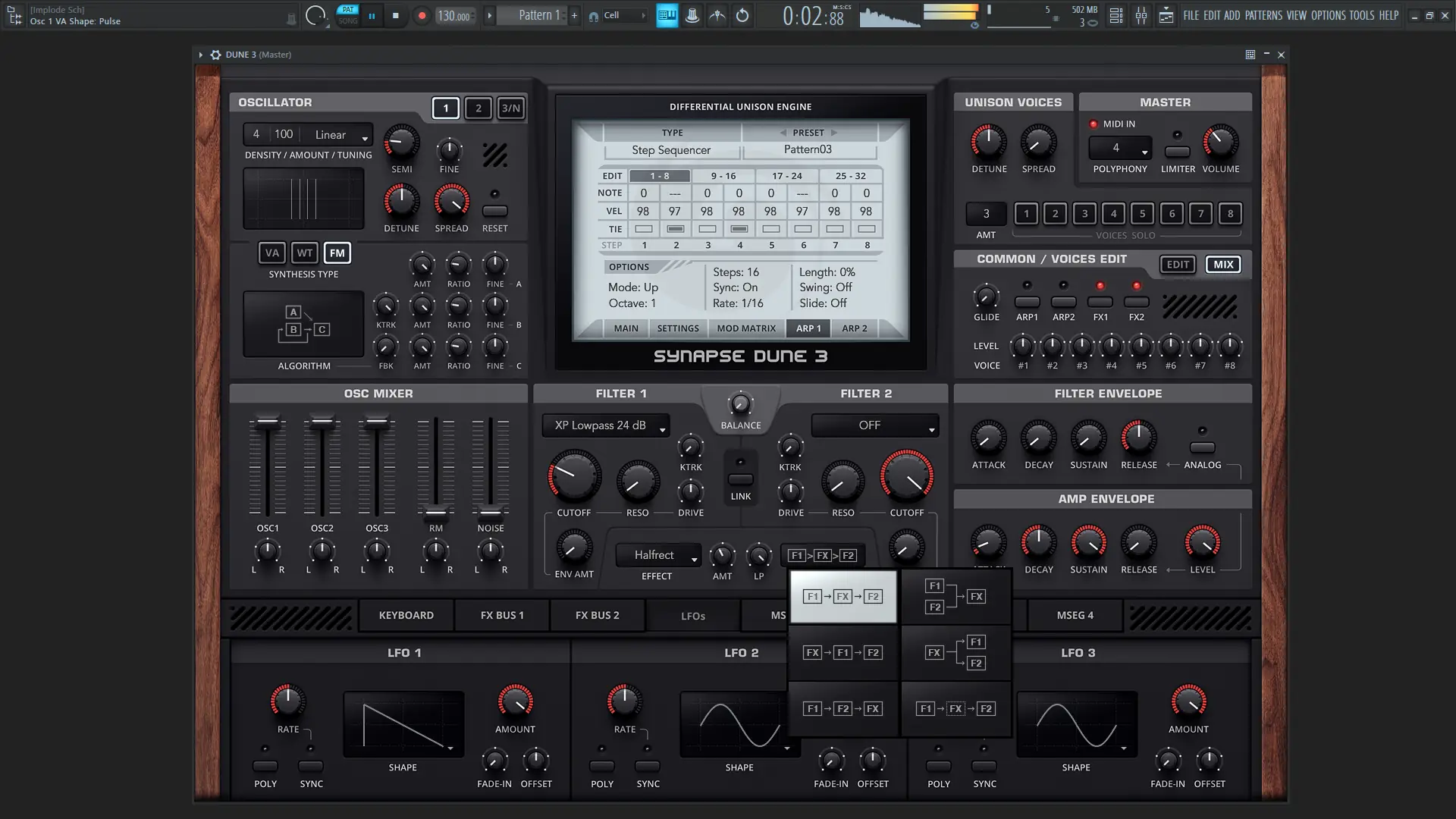Select the F1 to F2 to FX routing icon

click(843, 709)
